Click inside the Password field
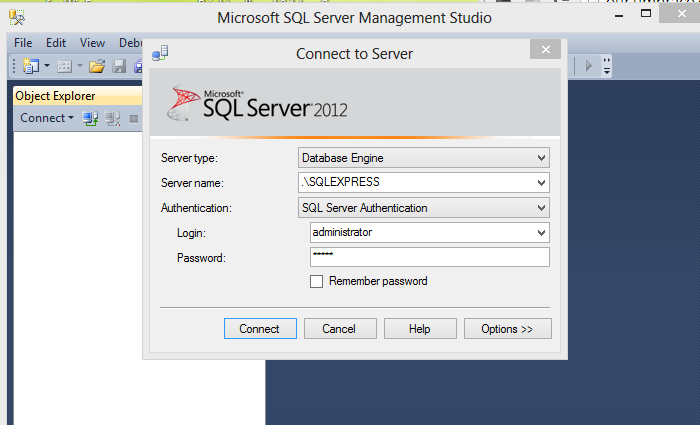Screen dimensions: 700x425 click(430, 257)
